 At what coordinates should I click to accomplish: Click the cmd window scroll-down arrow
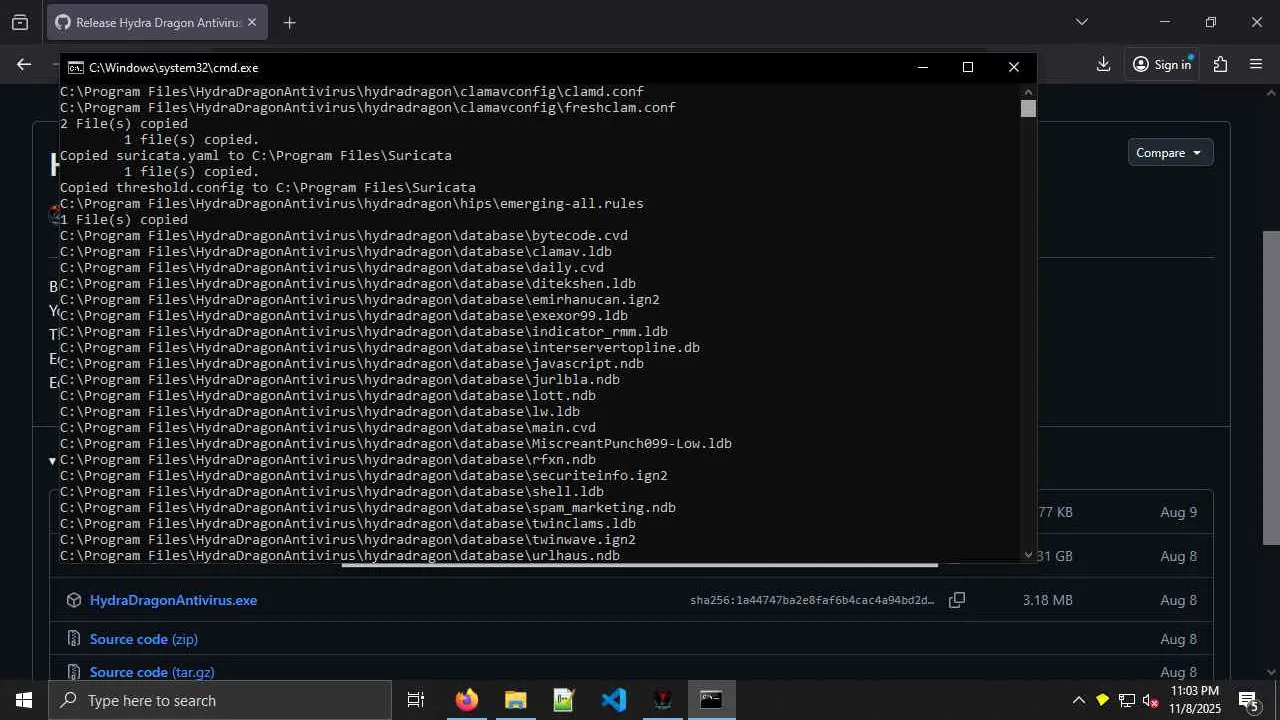click(1028, 555)
